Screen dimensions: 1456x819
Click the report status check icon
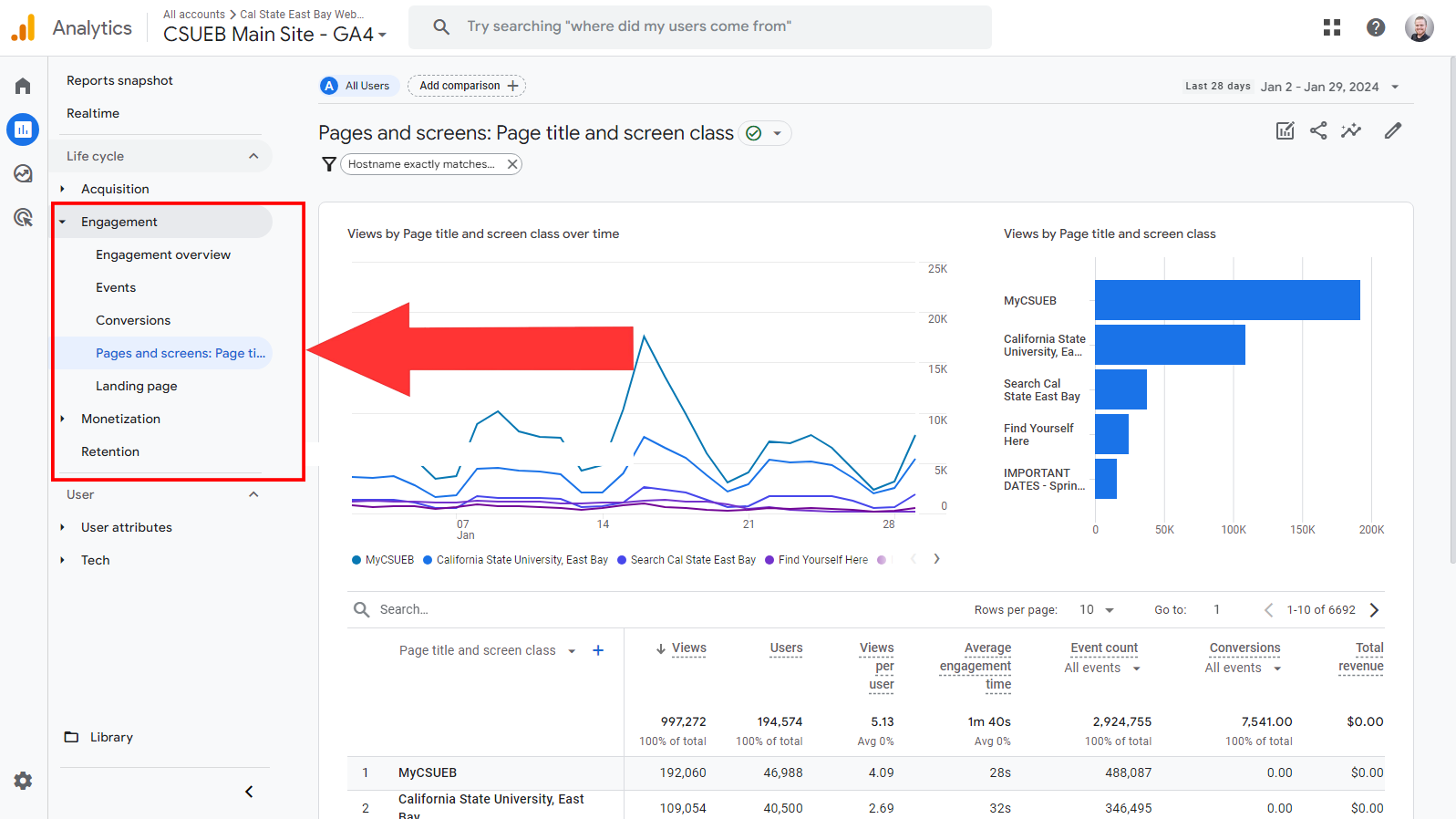pyautogui.click(x=754, y=133)
